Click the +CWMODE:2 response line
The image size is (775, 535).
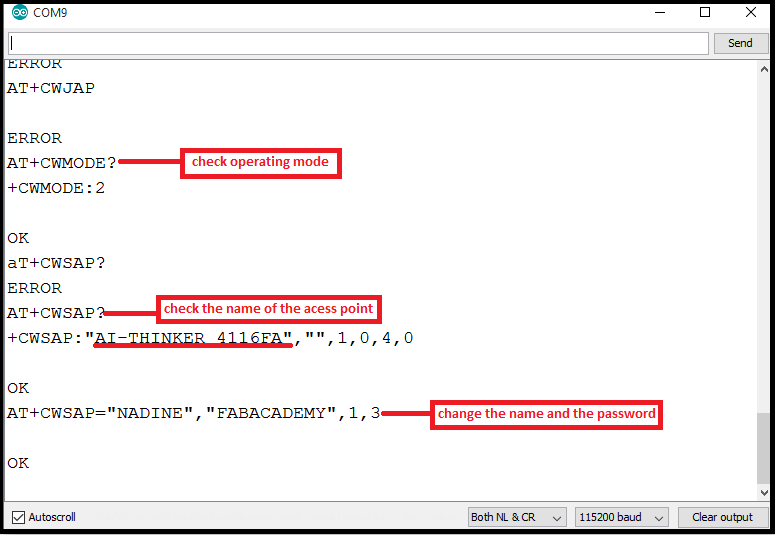56,188
